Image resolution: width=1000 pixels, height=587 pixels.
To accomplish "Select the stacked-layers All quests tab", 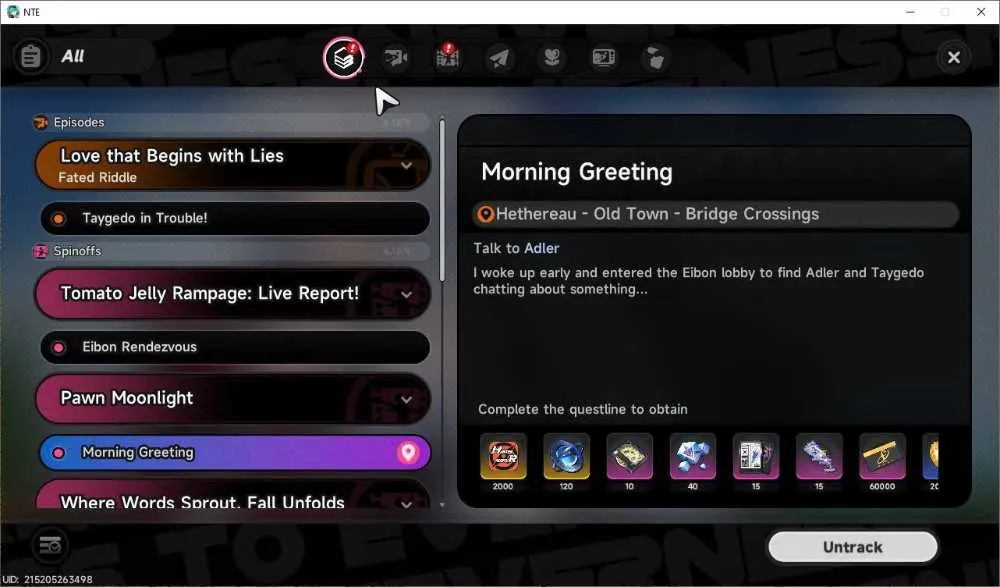I will [344, 58].
